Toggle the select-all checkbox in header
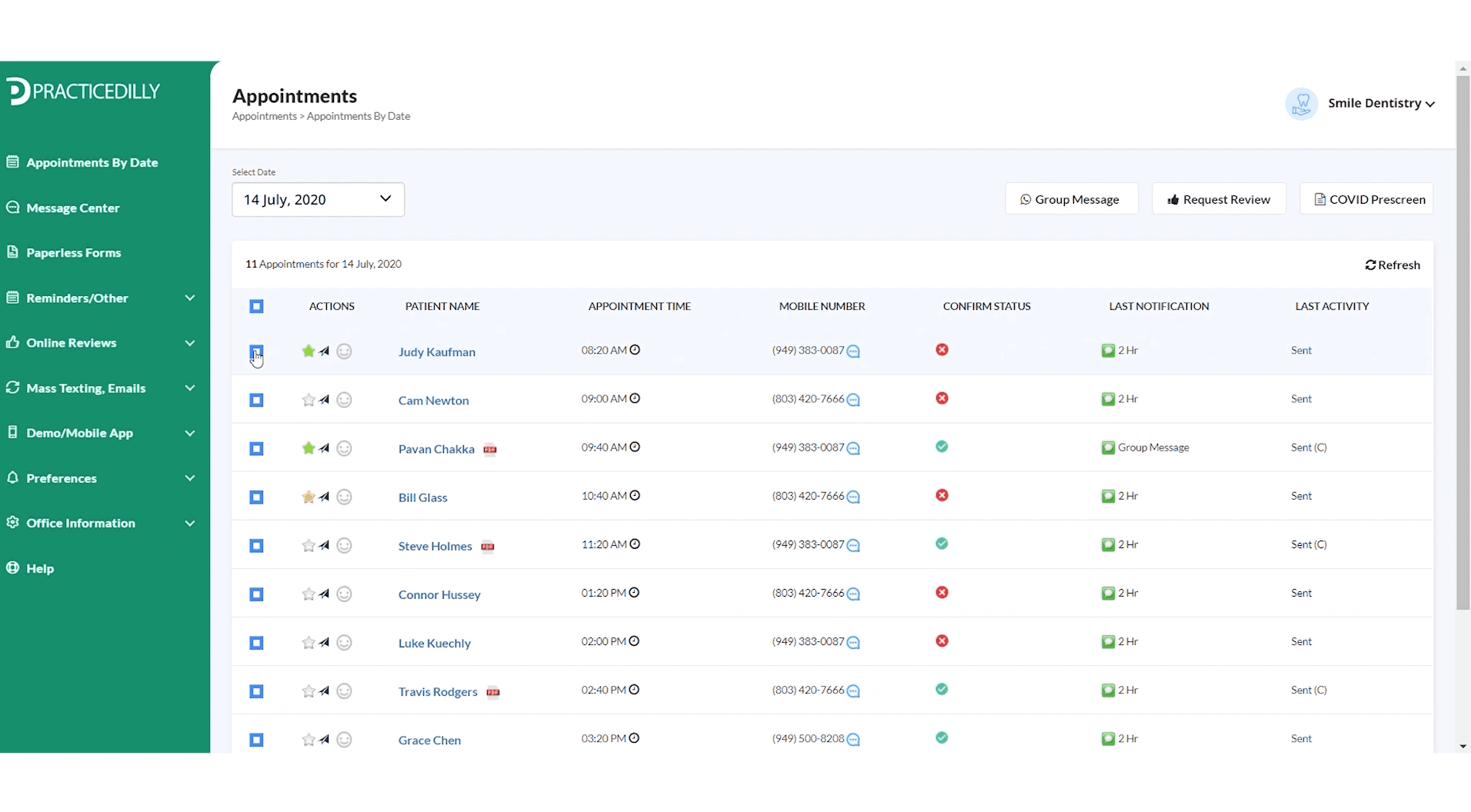The height and width of the screenshot is (812, 1471). click(x=257, y=307)
